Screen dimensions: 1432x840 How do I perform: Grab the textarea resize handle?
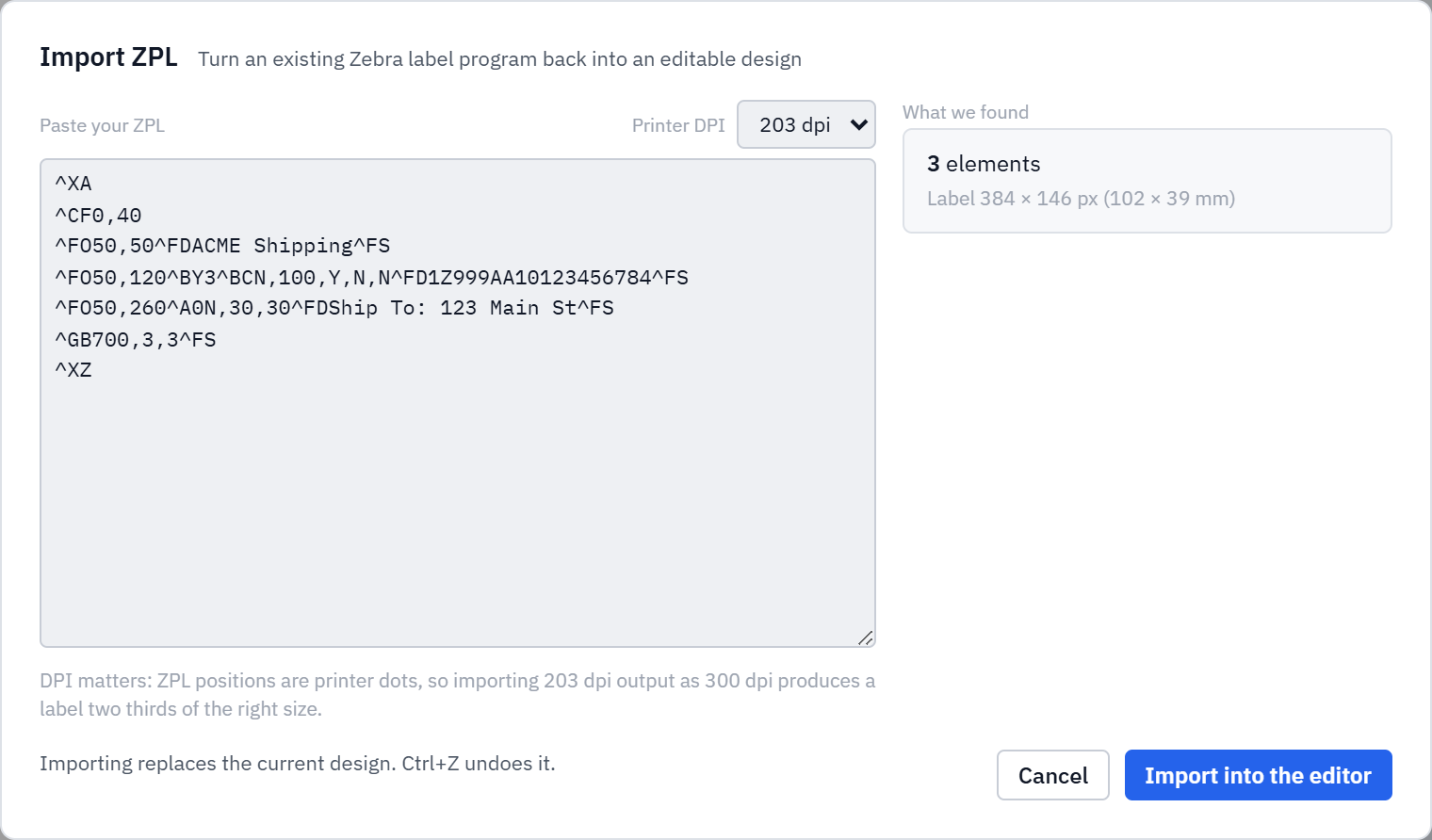point(866,638)
